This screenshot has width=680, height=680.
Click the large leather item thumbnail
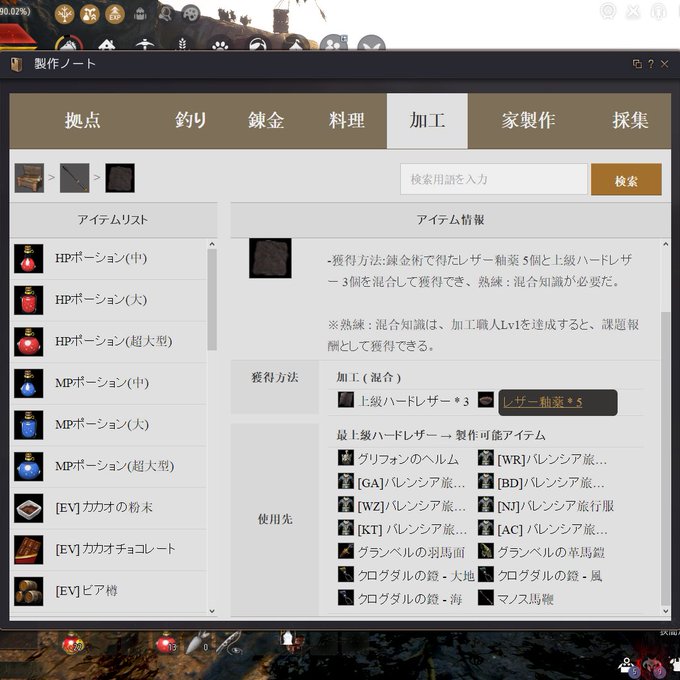tap(270, 258)
